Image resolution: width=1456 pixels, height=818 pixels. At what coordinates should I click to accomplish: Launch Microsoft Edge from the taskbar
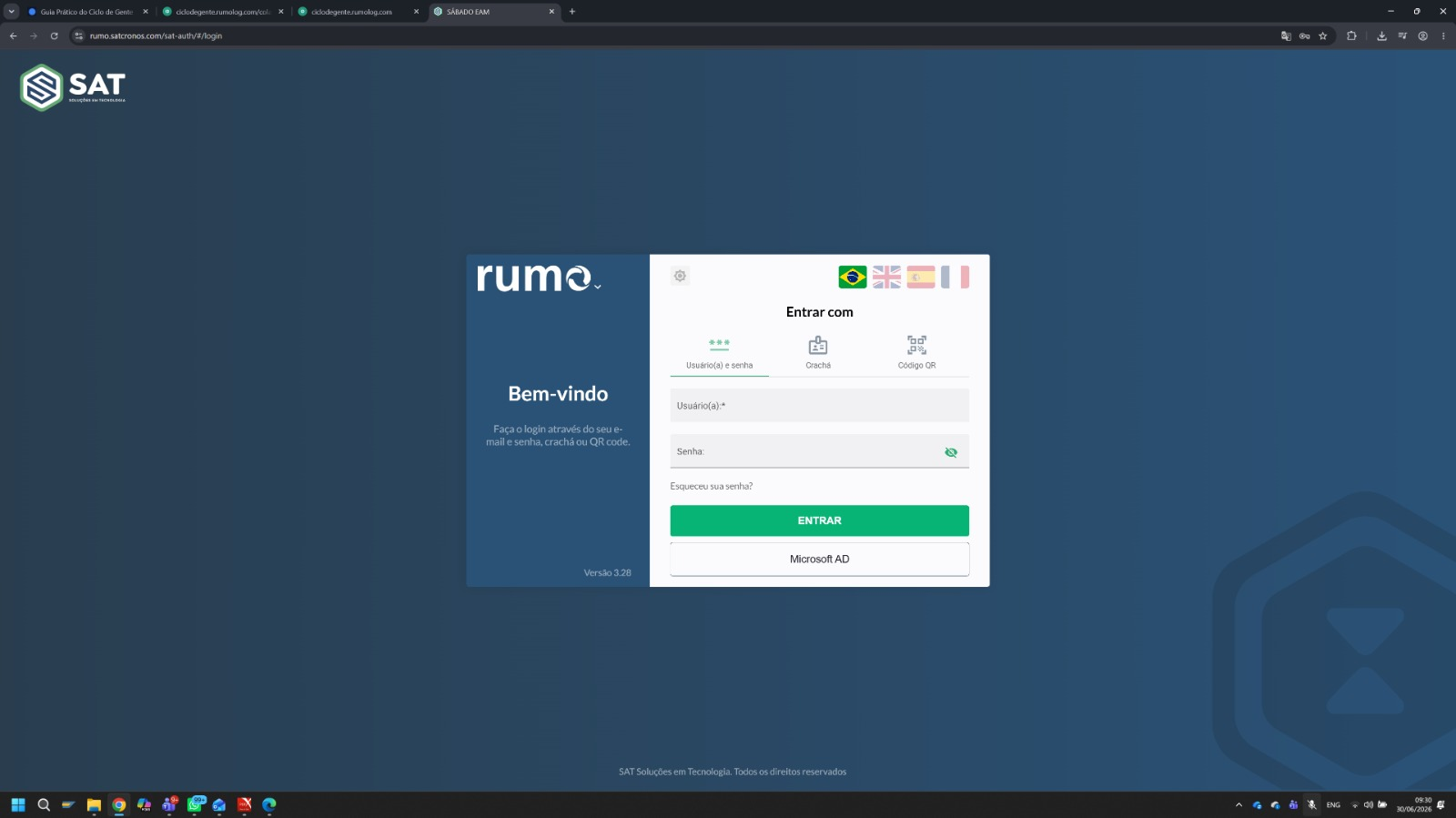pyautogui.click(x=269, y=804)
